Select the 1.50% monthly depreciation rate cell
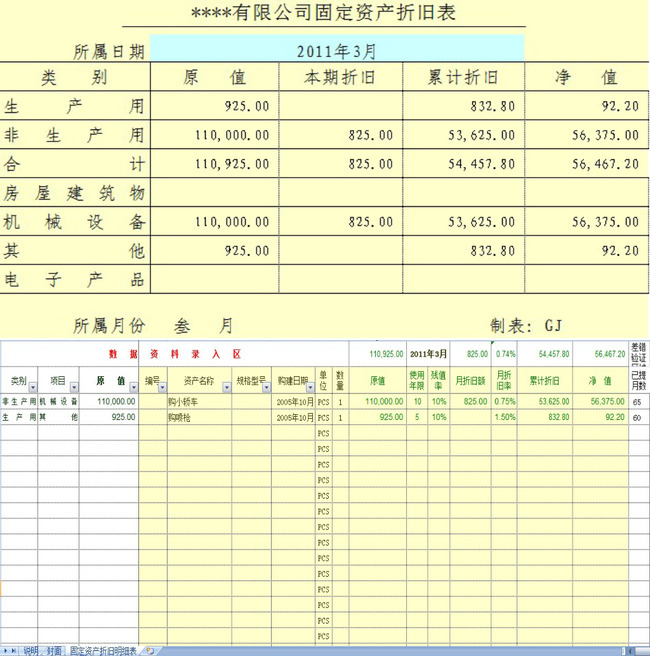Viewport: 650px width, 656px height. click(x=504, y=417)
